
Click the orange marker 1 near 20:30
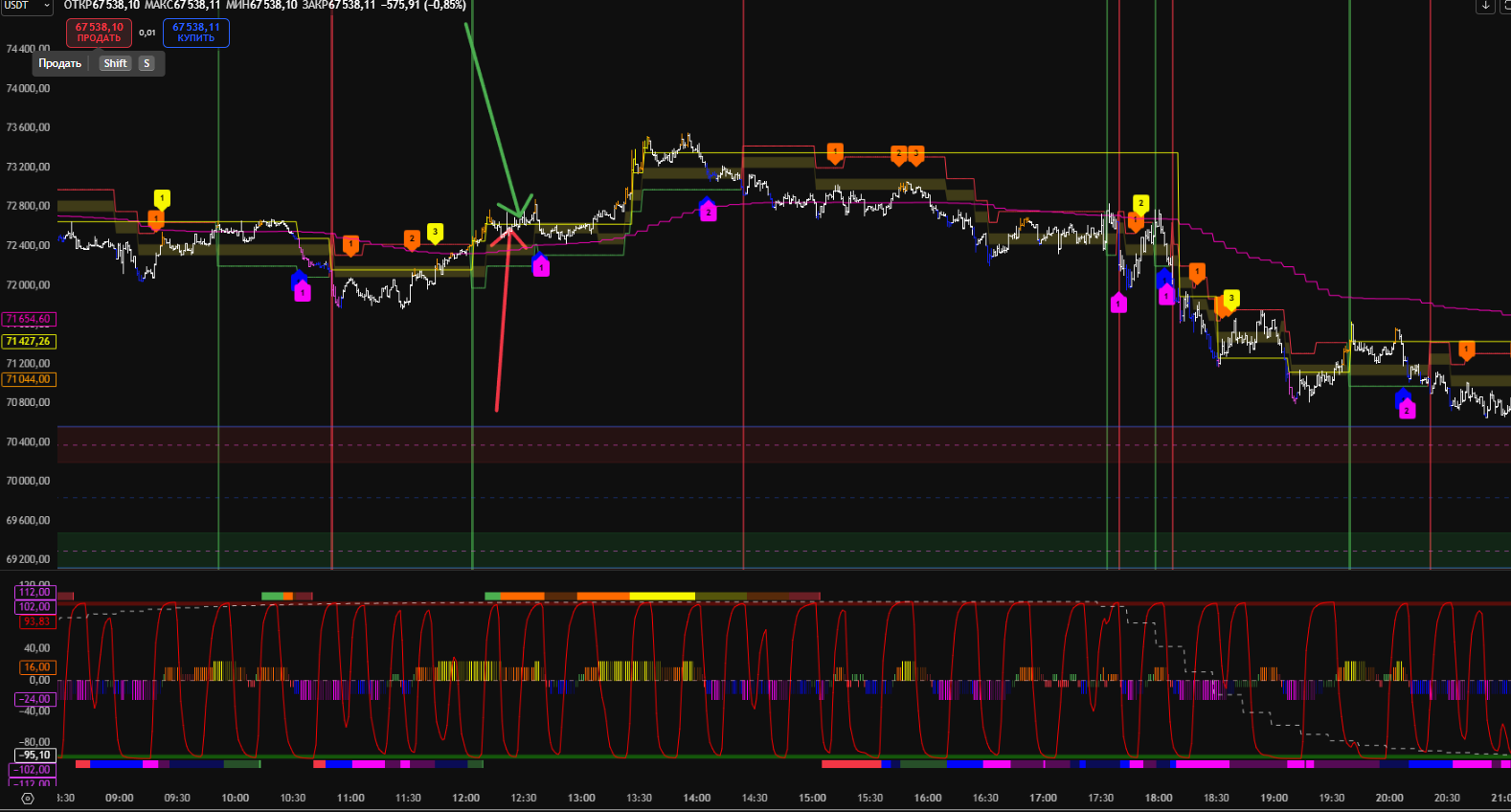point(1466,350)
